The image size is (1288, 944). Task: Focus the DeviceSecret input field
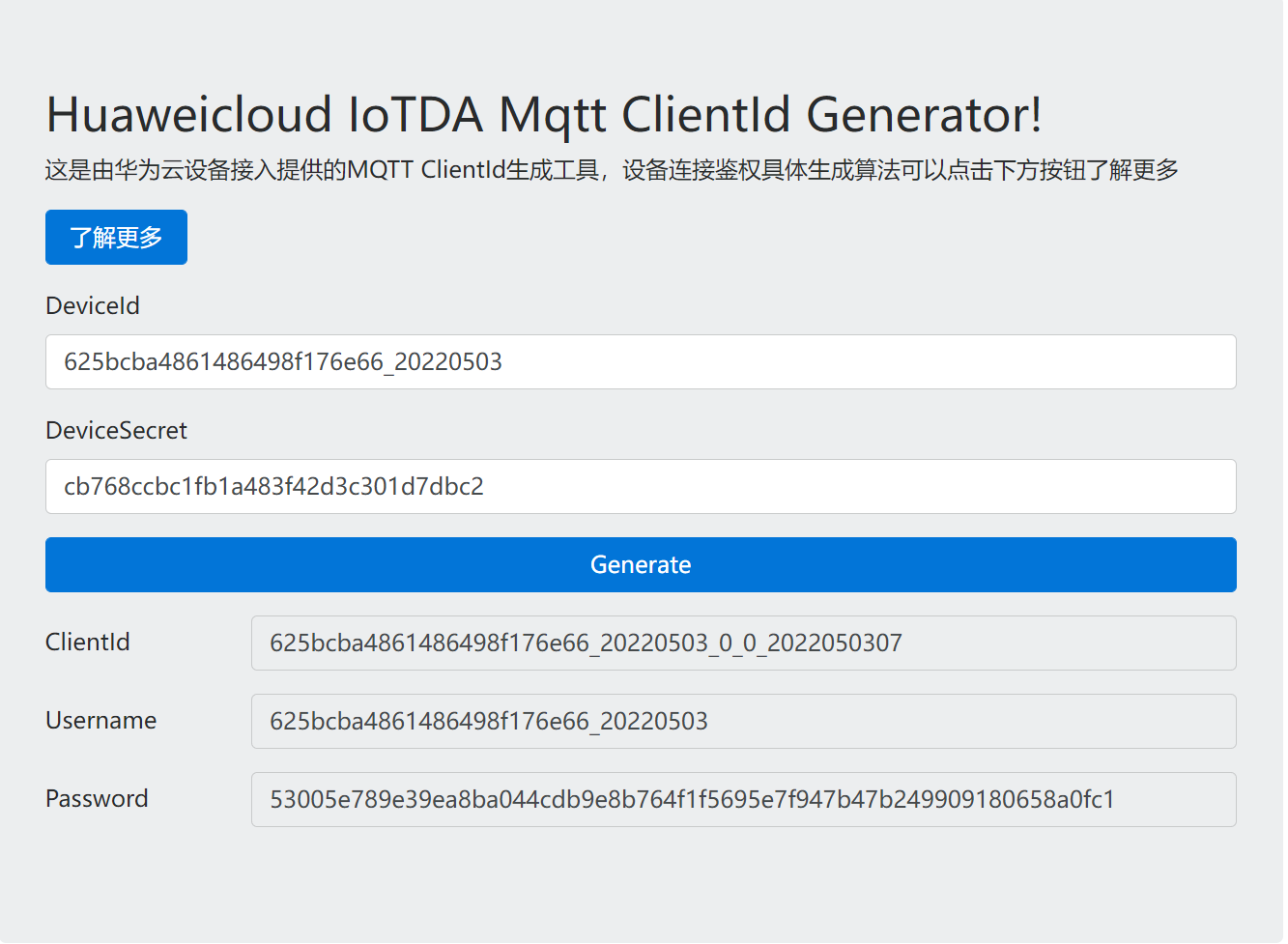(x=641, y=487)
